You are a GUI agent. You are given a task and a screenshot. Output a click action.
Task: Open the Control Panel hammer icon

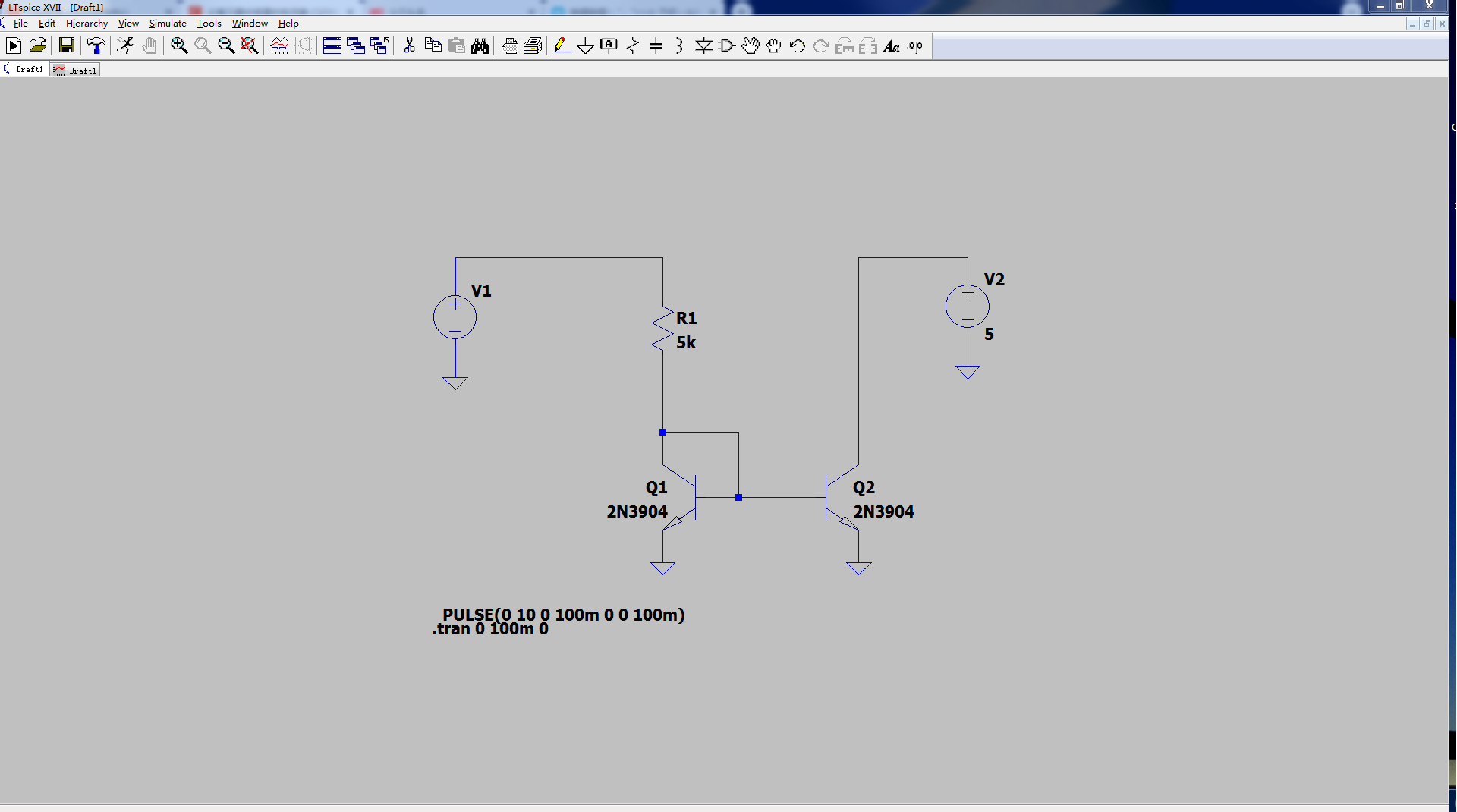96,46
